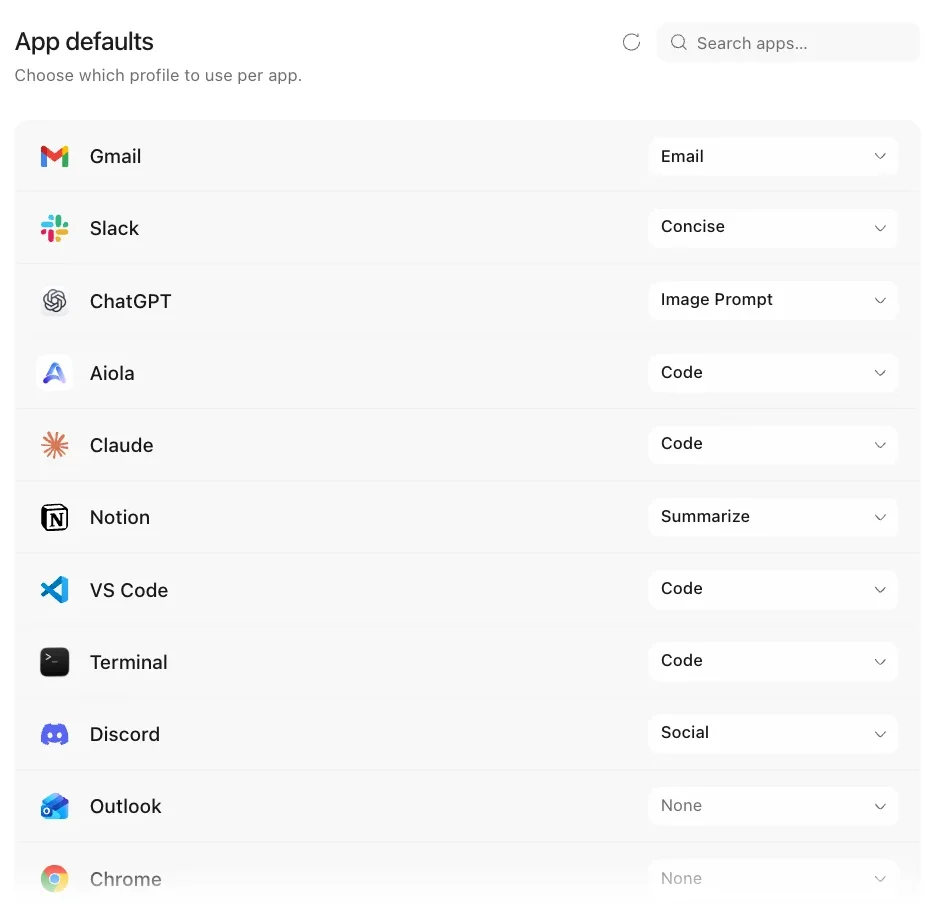
Task: Open Slack's Concise profile dropdown
Action: [773, 228]
